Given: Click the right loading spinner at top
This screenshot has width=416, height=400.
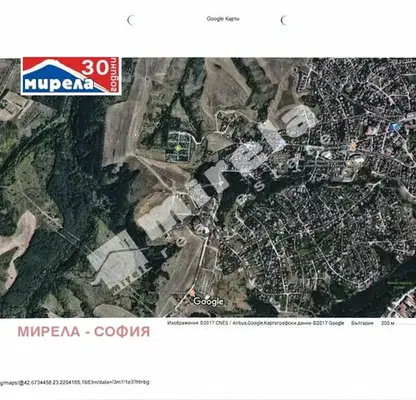Looking at the screenshot, I should pos(284,20).
